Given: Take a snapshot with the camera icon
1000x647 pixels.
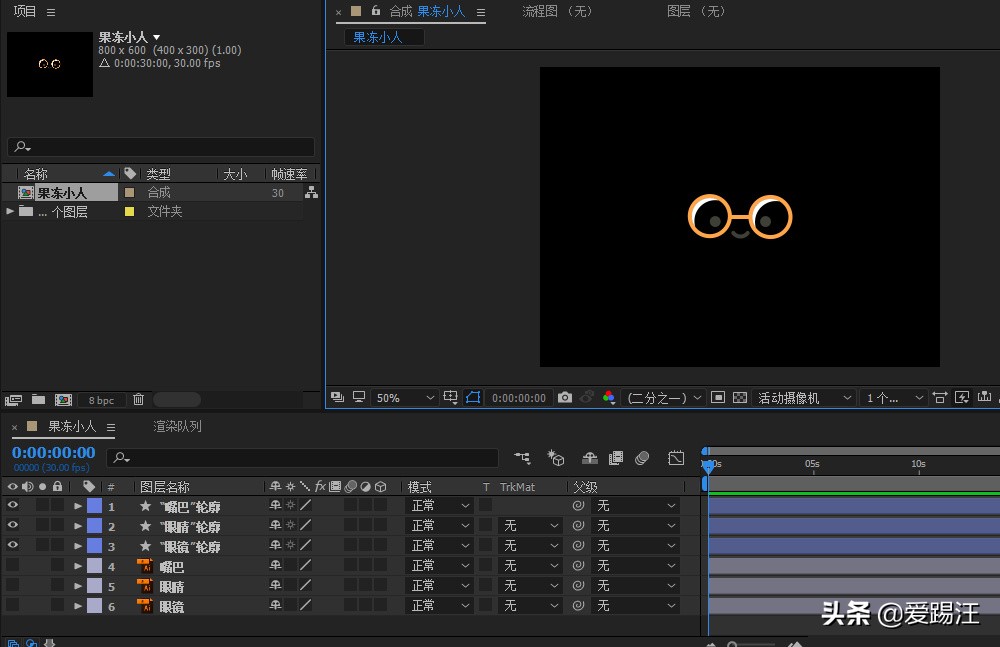Looking at the screenshot, I should [565, 398].
